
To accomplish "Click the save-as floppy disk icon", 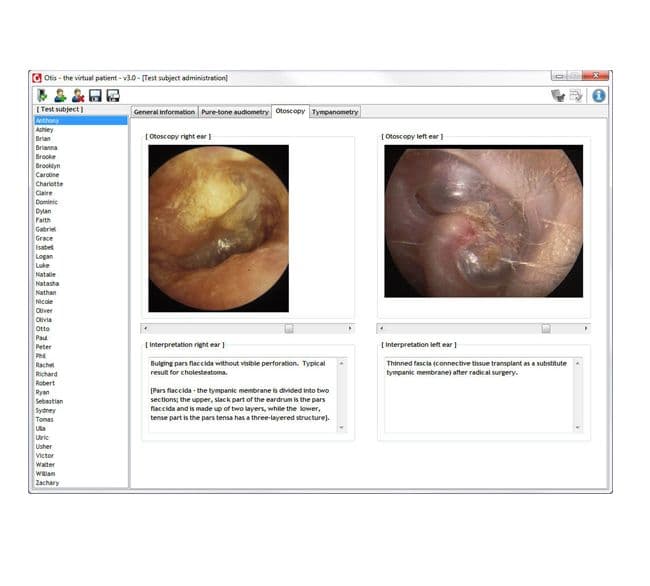I will 113,95.
